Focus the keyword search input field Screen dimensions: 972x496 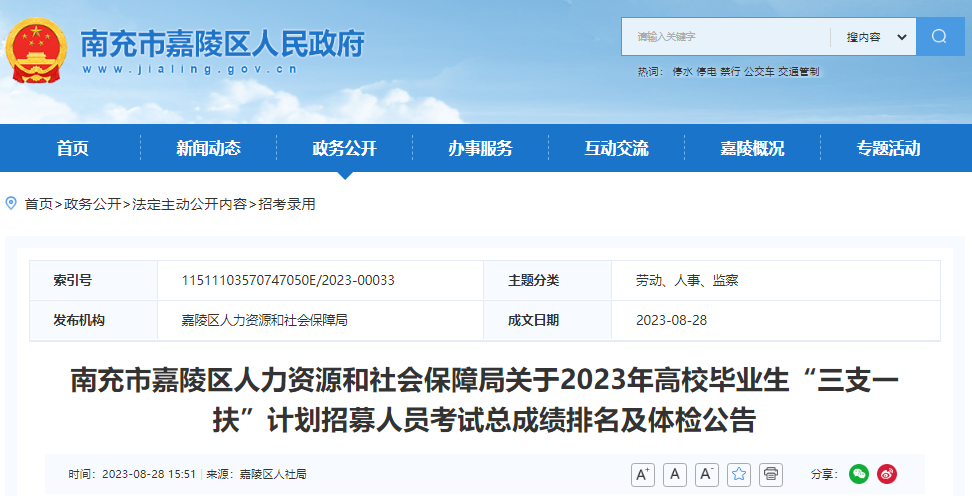(725, 37)
